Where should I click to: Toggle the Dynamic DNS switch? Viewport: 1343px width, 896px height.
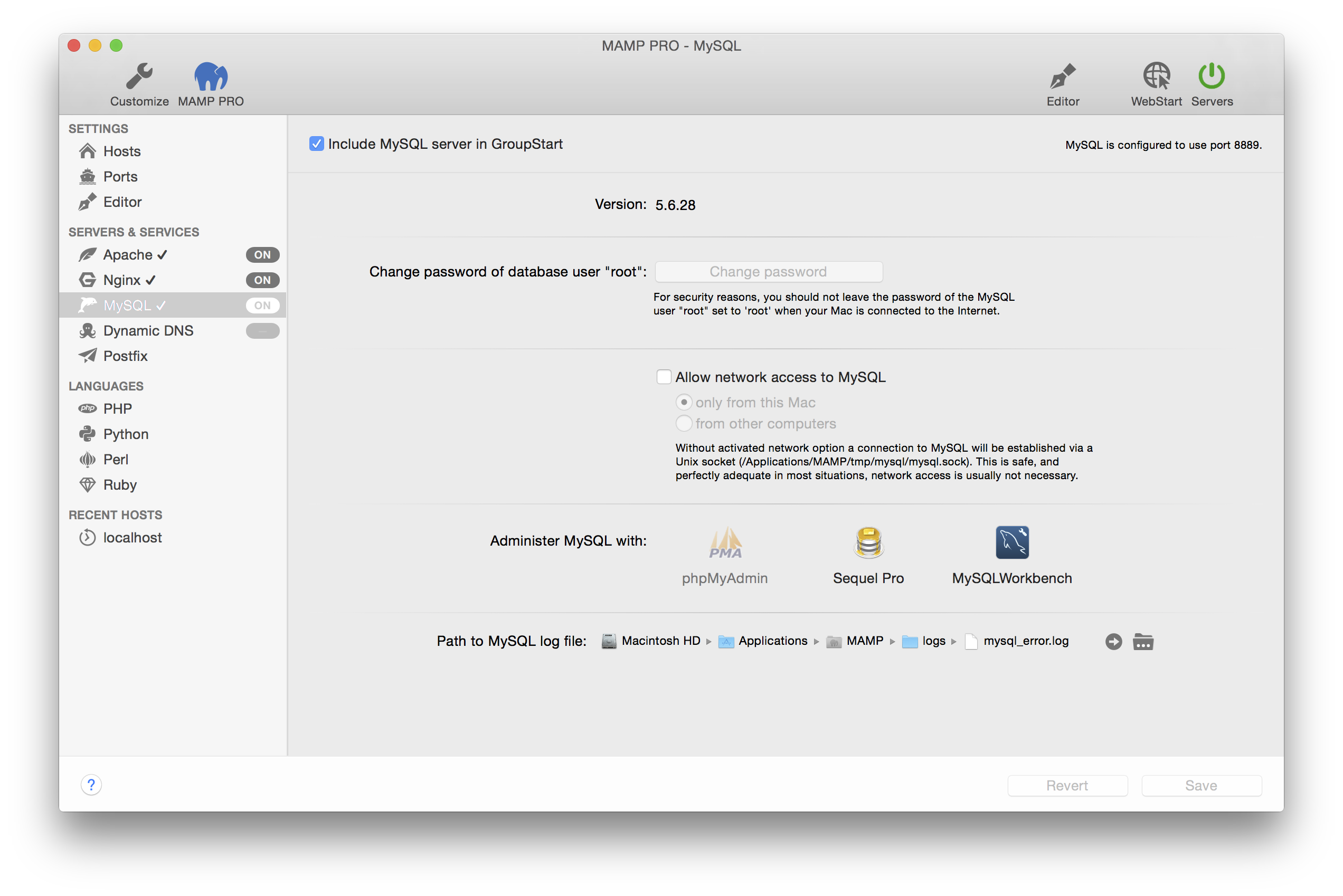tap(262, 331)
